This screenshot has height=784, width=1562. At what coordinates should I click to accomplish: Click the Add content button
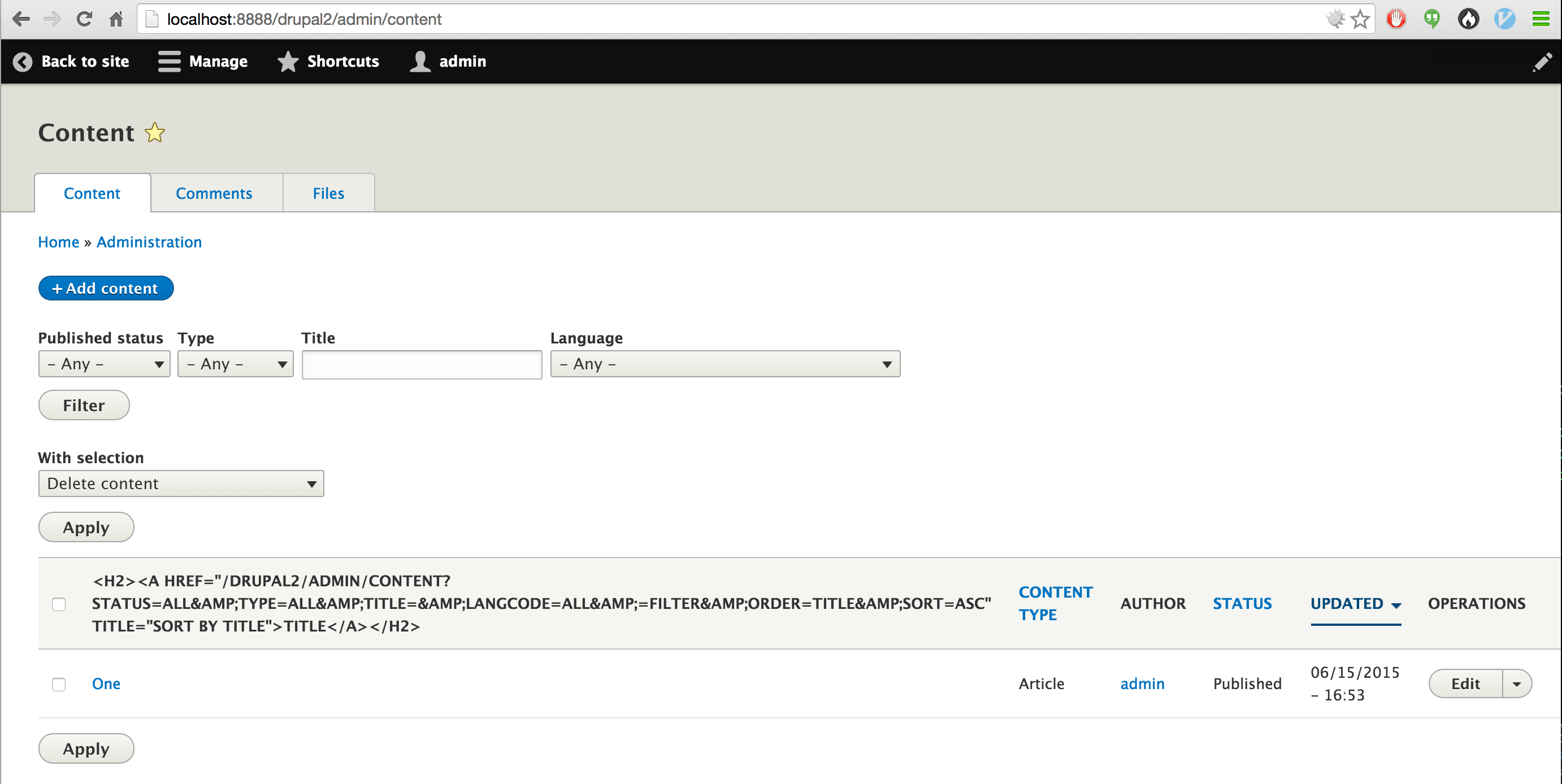pyautogui.click(x=106, y=288)
